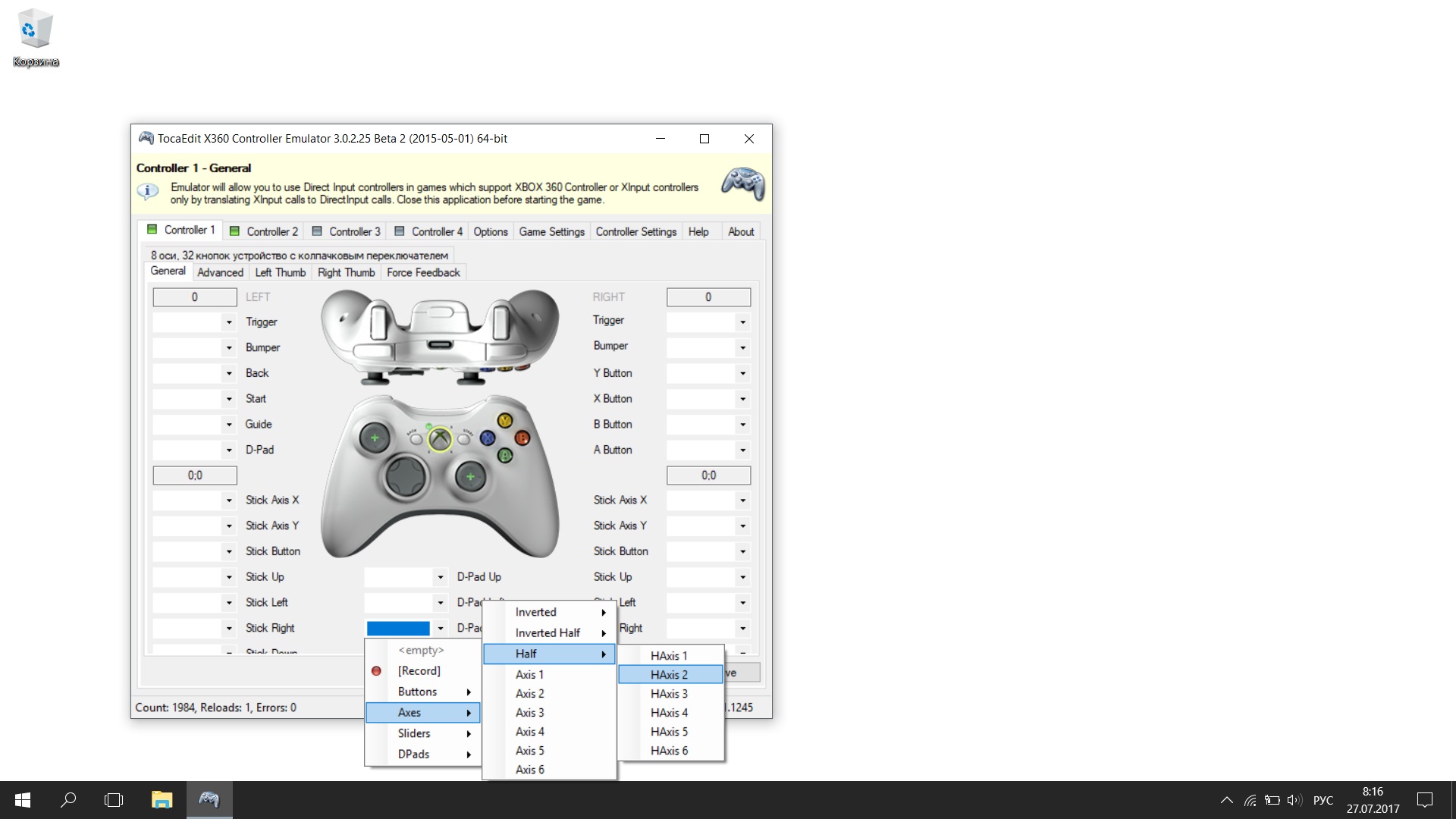Viewport: 1456px width, 819px height.
Task: Open the D-Pad Up dropdown
Action: click(440, 578)
